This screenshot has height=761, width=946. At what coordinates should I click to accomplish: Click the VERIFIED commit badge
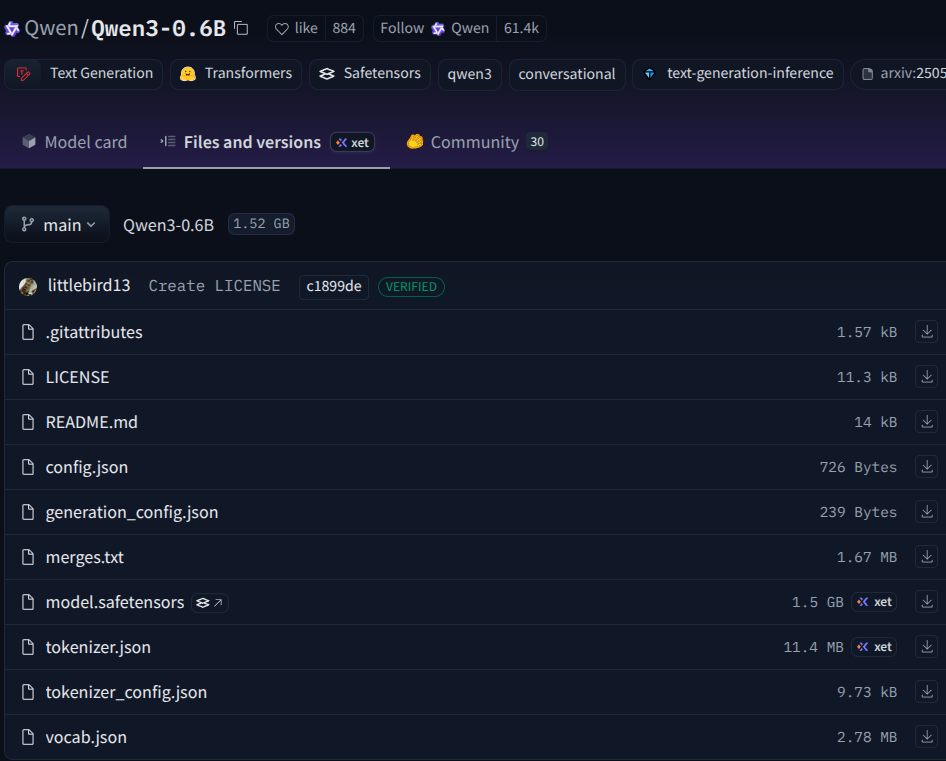411,287
